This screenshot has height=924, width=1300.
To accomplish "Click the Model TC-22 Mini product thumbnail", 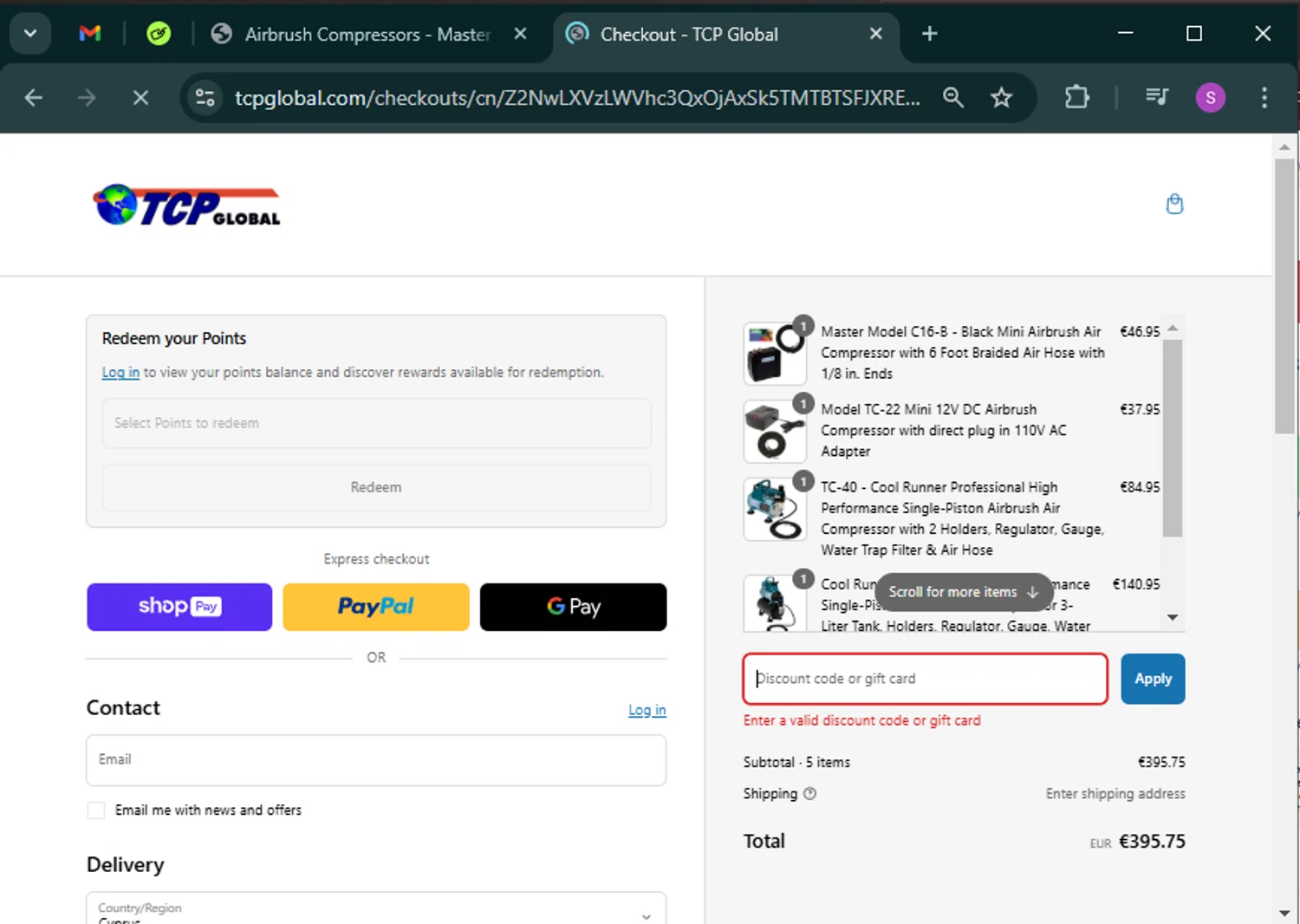I will [x=775, y=431].
